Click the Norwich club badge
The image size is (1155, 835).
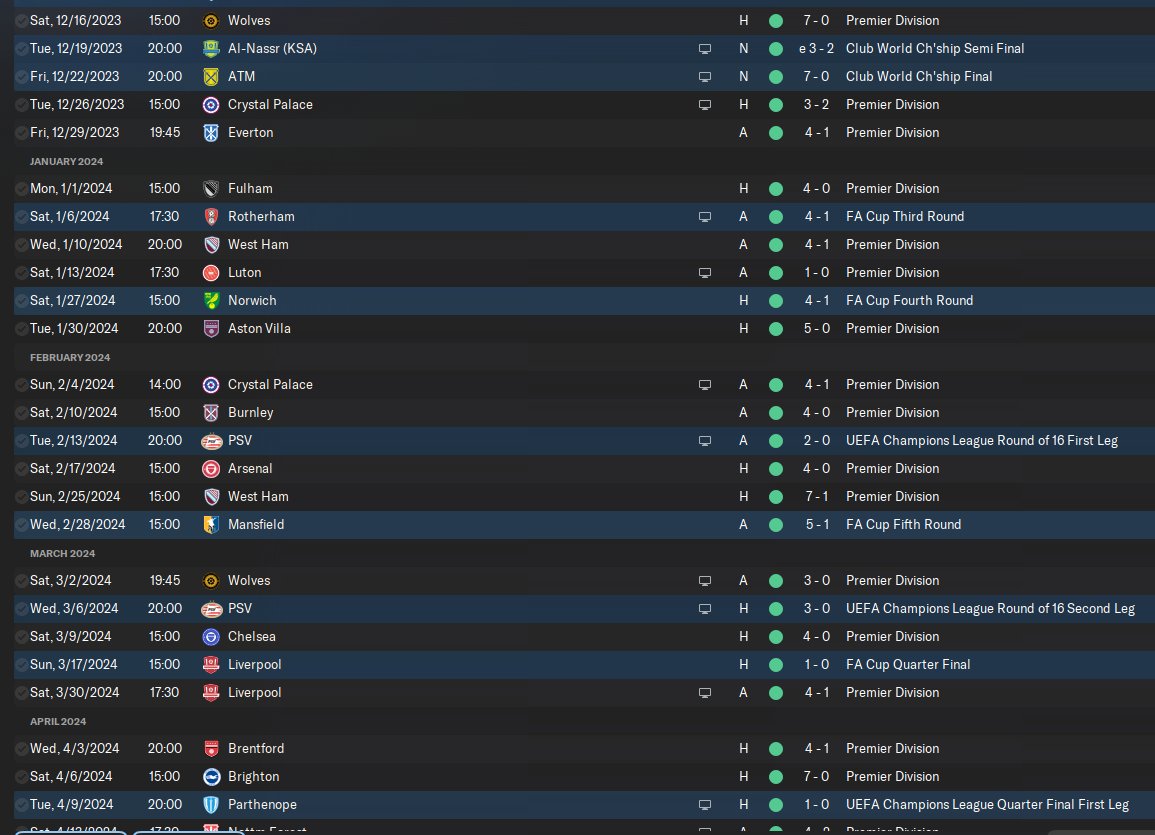[211, 300]
